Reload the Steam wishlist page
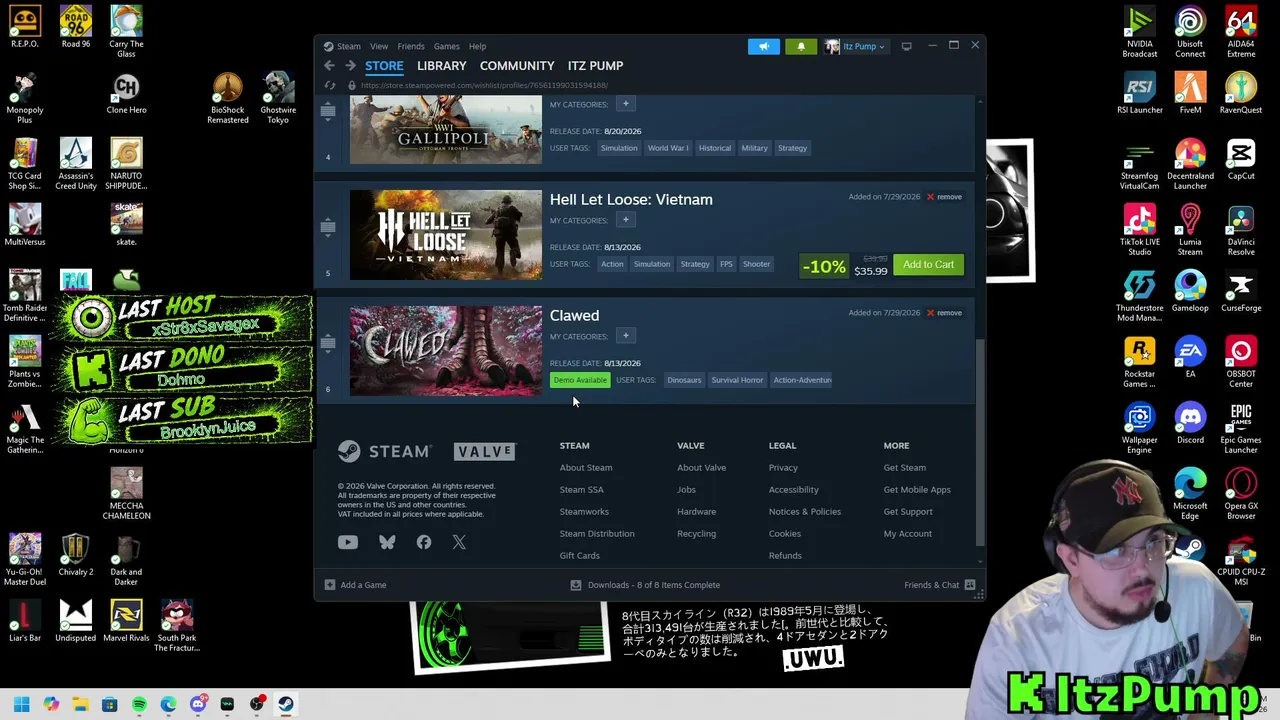Viewport: 1280px width, 720px height. click(x=330, y=85)
